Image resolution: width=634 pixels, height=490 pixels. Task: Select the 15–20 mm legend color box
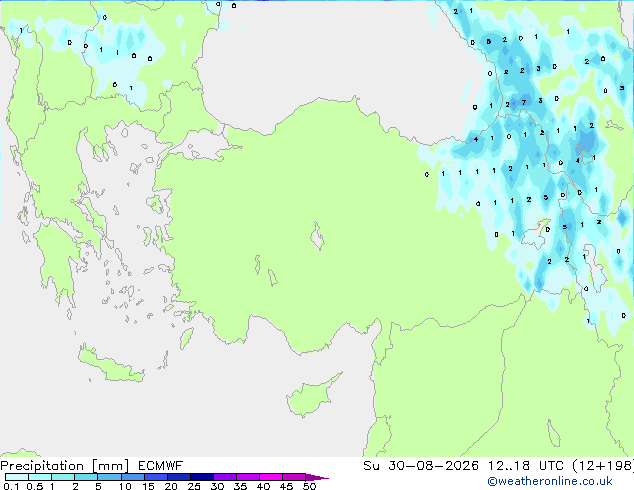[x=156, y=477]
